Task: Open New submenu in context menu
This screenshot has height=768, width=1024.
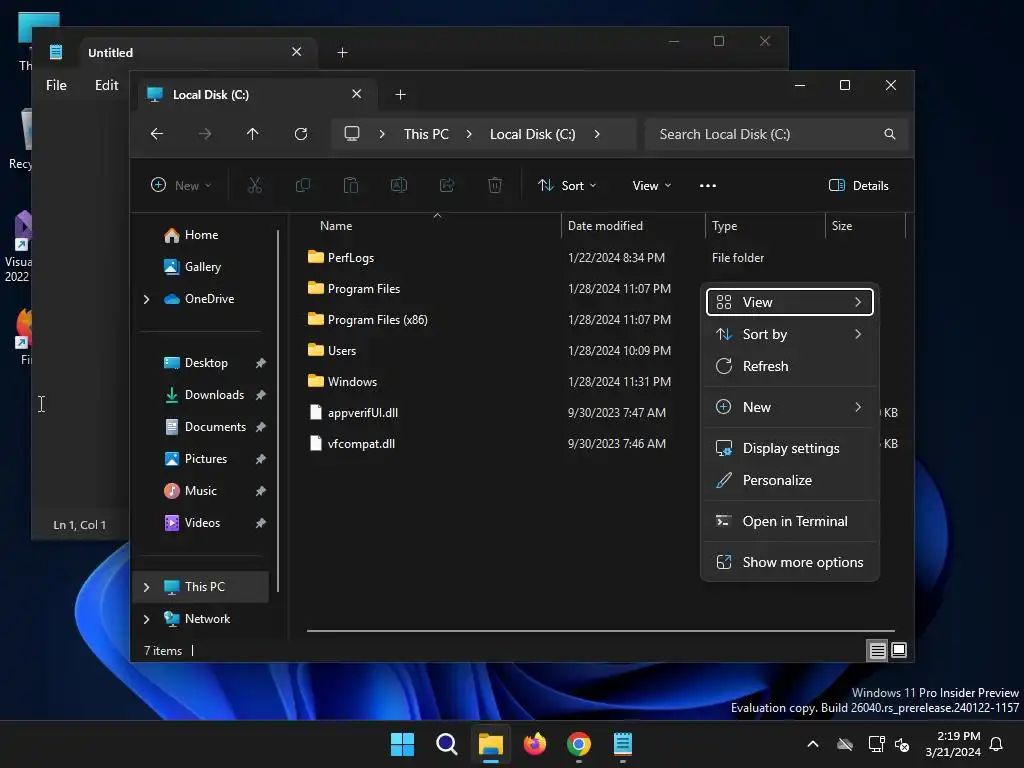Action: point(790,408)
